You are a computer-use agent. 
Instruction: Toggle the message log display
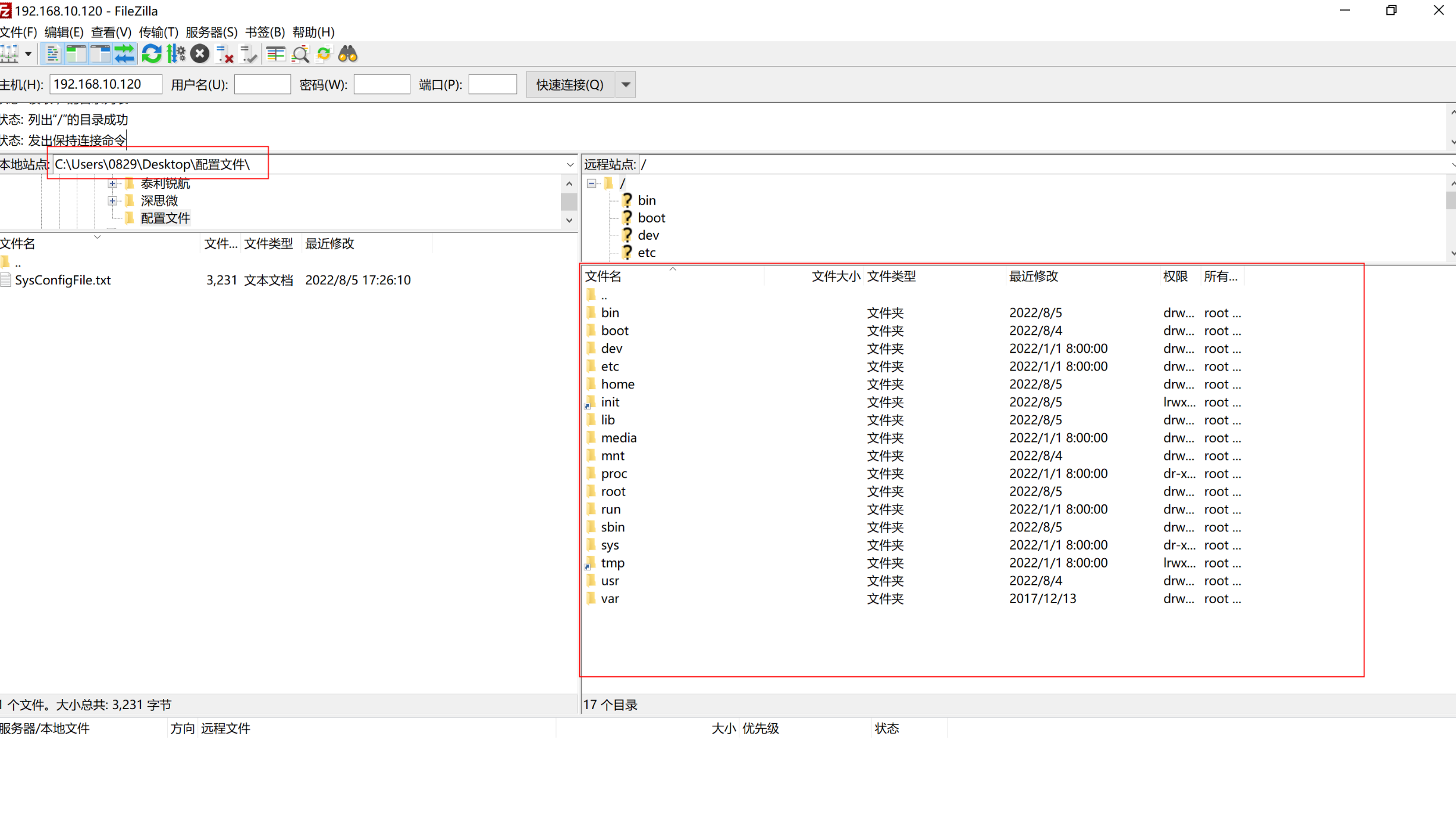point(52,54)
